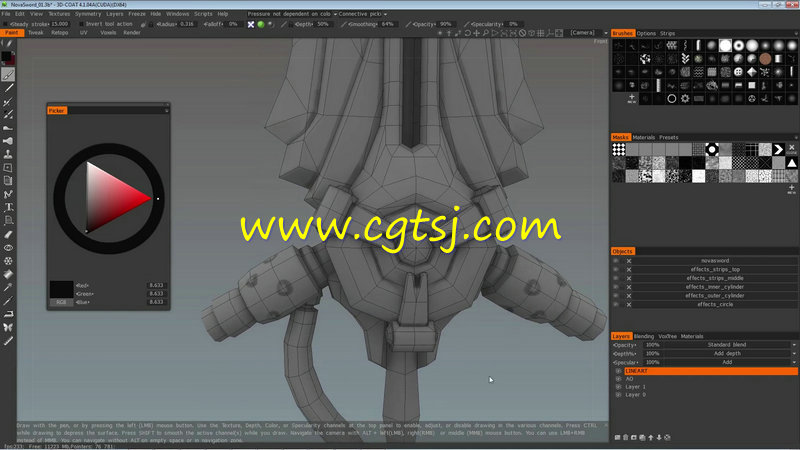Toggle visibility of LINEART layer
The image size is (800, 450).
pyautogui.click(x=618, y=371)
